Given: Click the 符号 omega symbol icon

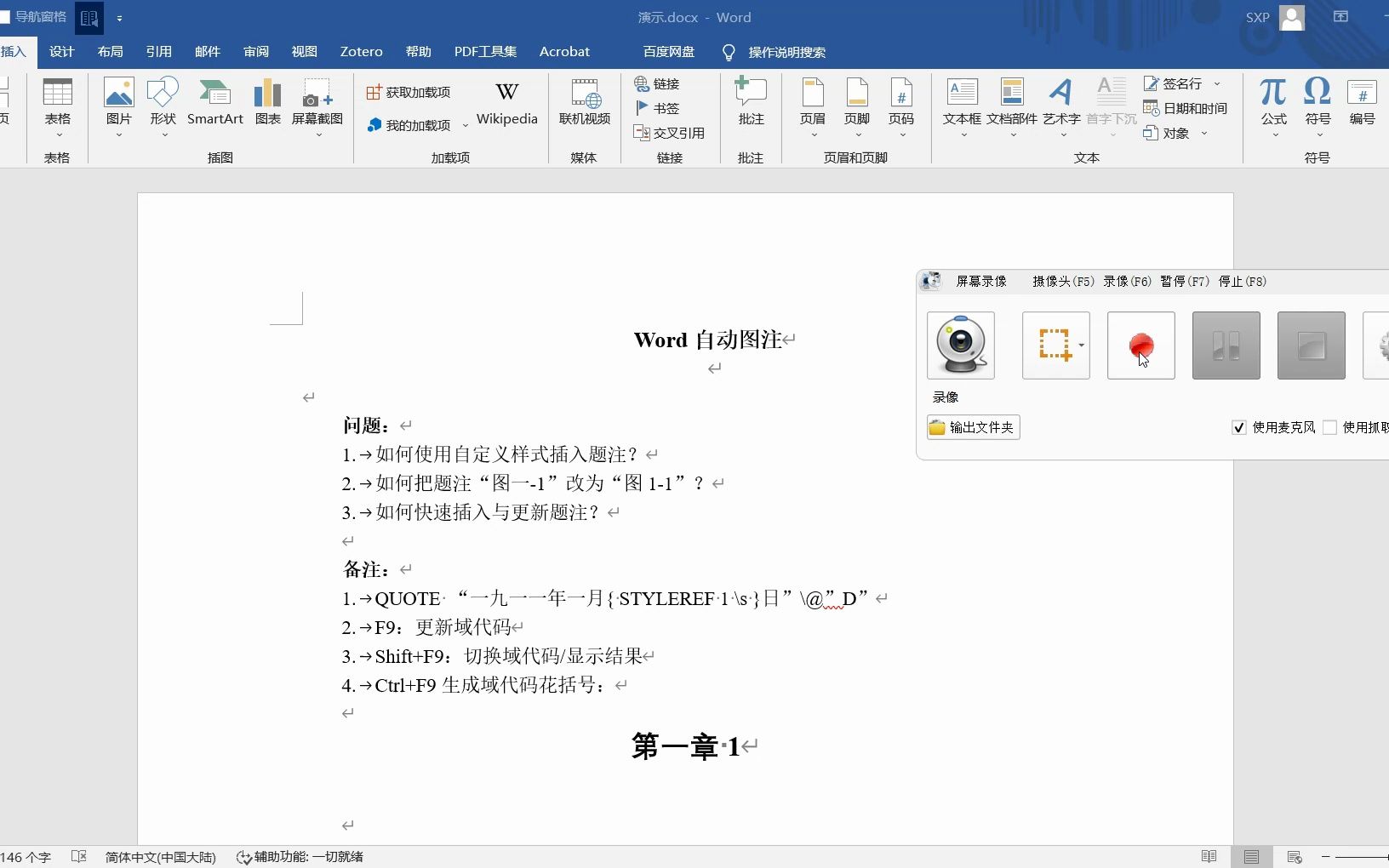Looking at the screenshot, I should point(1318,92).
